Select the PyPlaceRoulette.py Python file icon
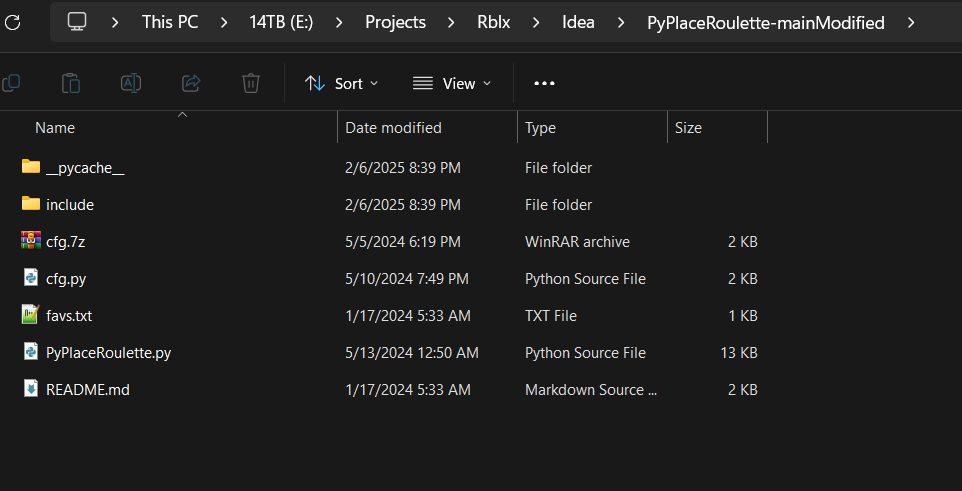The image size is (962, 491). [x=31, y=351]
